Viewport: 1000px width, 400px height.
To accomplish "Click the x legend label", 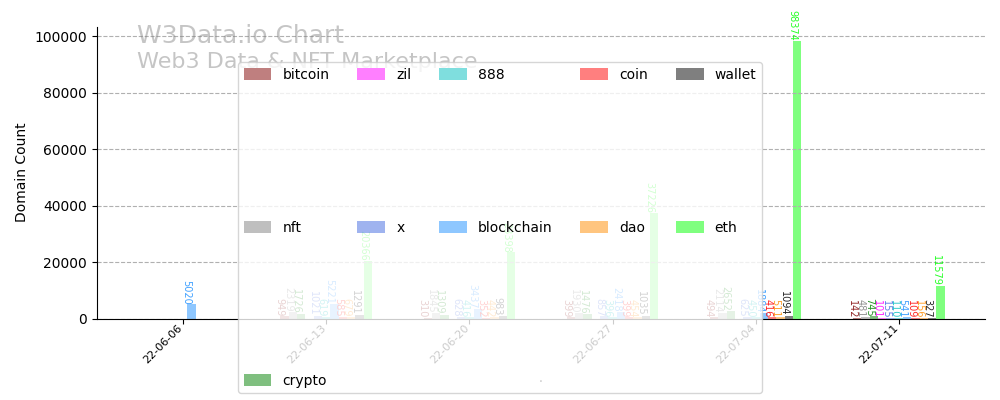I will [401, 227].
